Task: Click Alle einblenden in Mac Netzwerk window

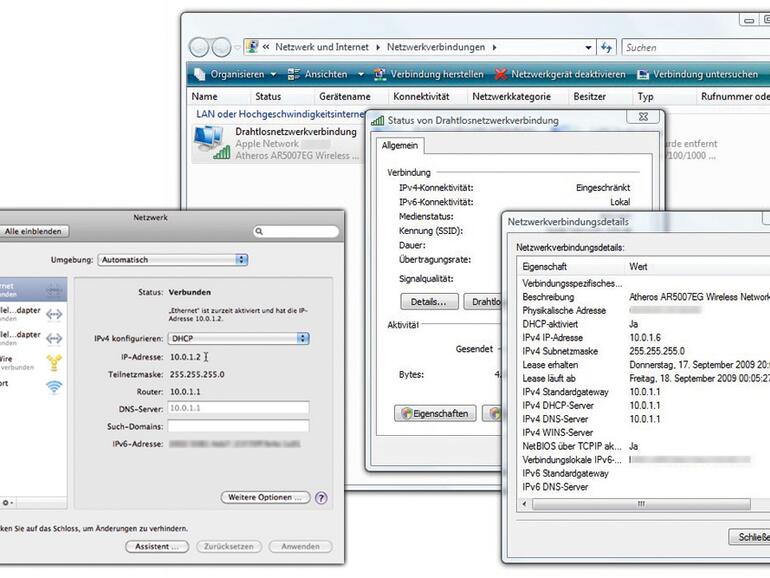Action: tap(33, 231)
